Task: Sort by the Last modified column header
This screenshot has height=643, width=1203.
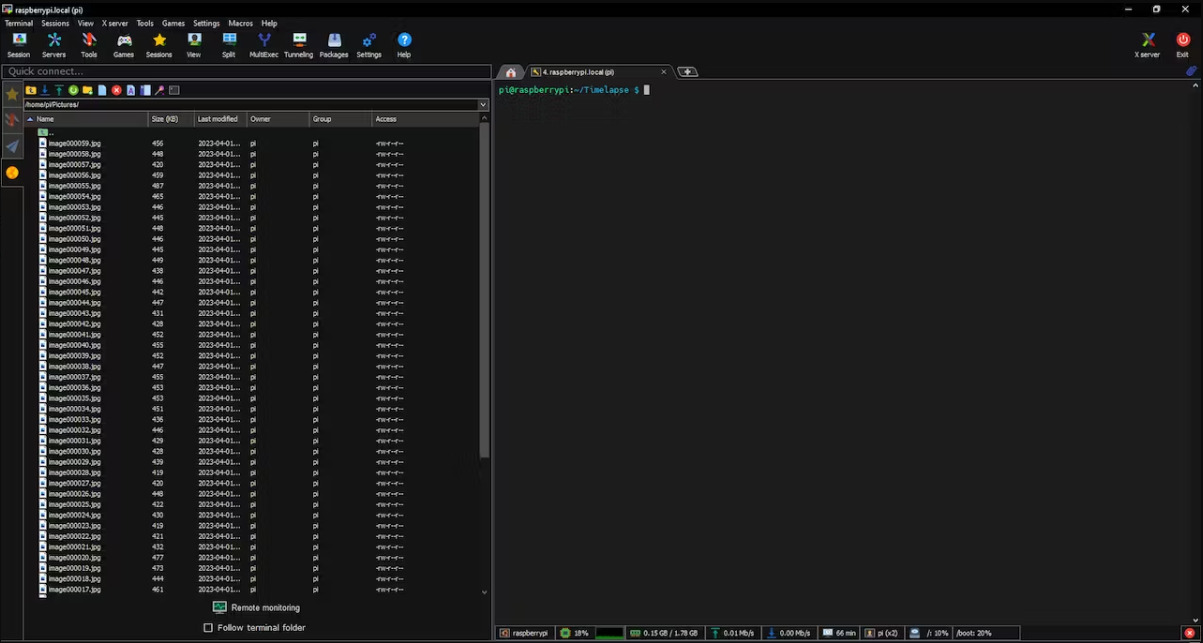Action: [220, 119]
